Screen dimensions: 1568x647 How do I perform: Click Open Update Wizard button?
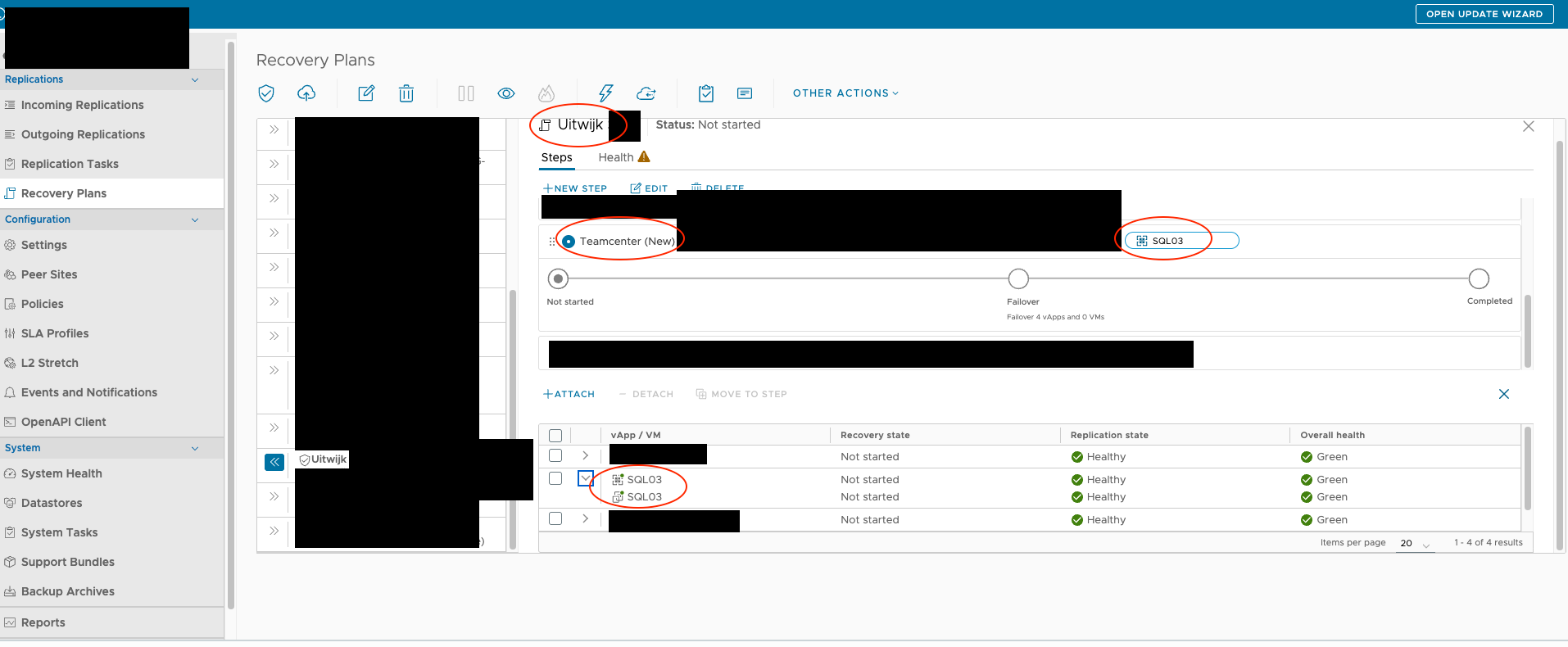point(1484,14)
